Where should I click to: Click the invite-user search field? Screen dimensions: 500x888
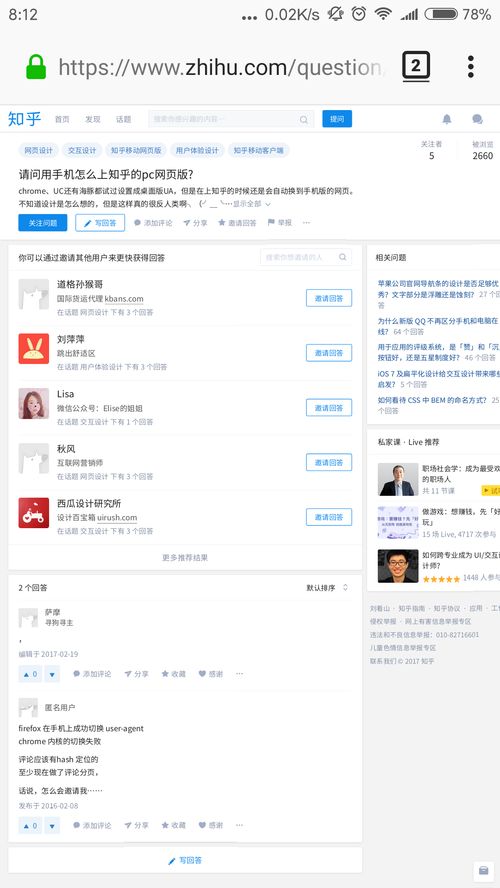(x=306, y=257)
